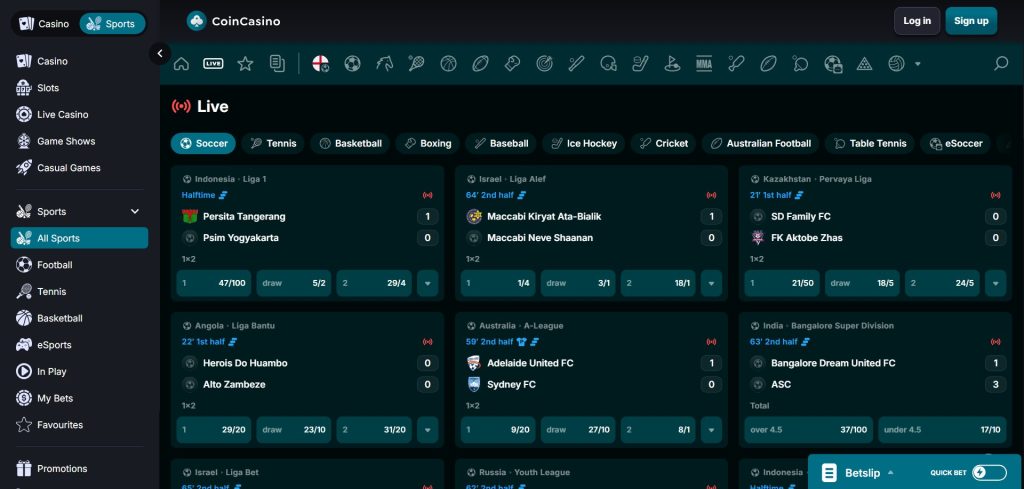
Task: Select the Ice Hockey live tab
Action: [x=583, y=143]
